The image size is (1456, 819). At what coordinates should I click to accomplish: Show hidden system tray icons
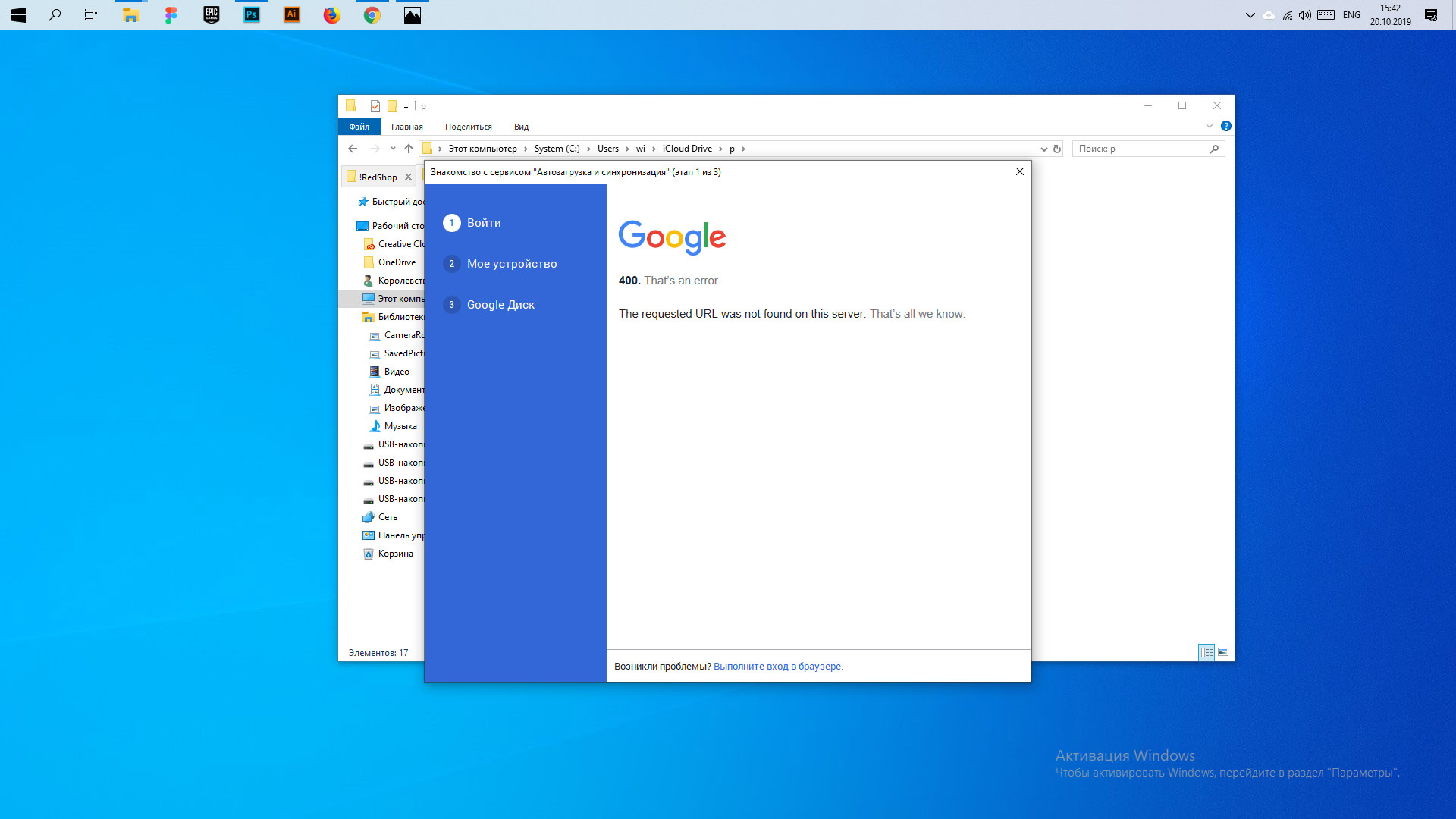pyautogui.click(x=1250, y=15)
